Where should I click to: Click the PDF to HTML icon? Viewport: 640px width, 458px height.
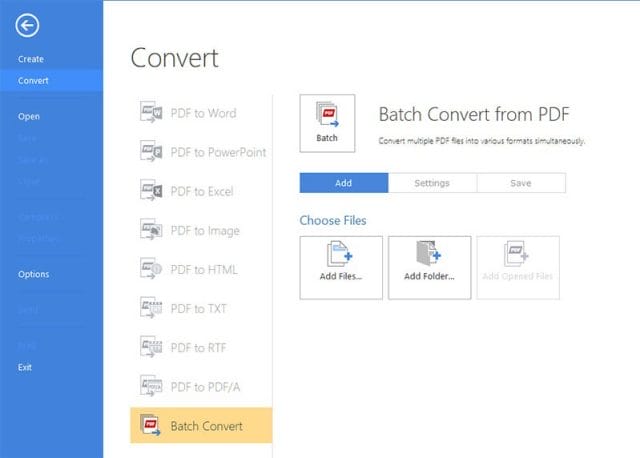coord(151,269)
